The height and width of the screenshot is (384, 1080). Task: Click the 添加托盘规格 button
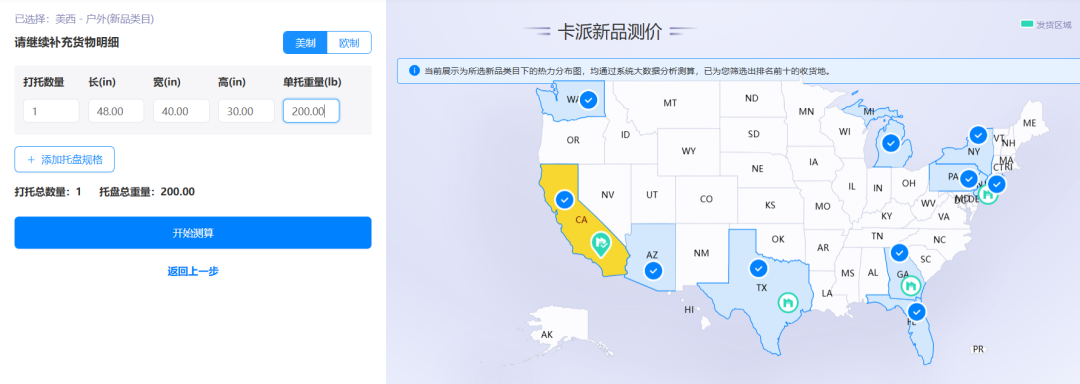(x=64, y=160)
